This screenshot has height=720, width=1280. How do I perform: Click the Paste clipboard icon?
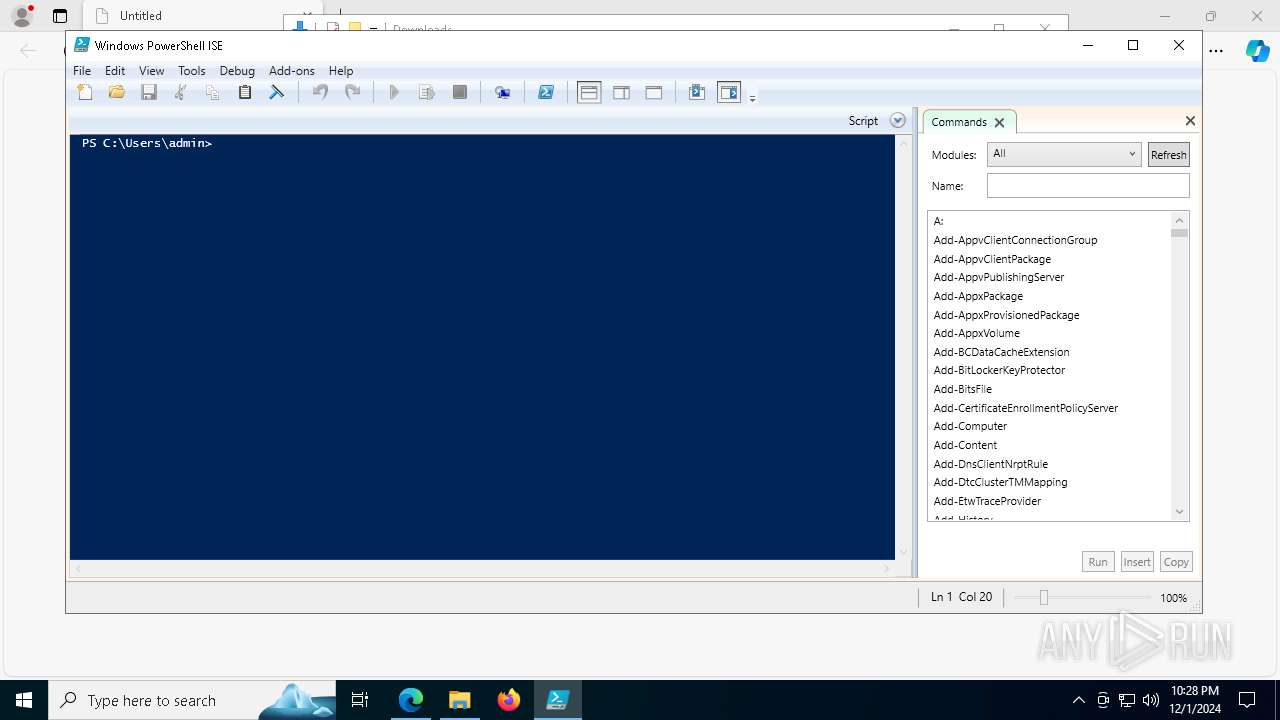(x=245, y=93)
